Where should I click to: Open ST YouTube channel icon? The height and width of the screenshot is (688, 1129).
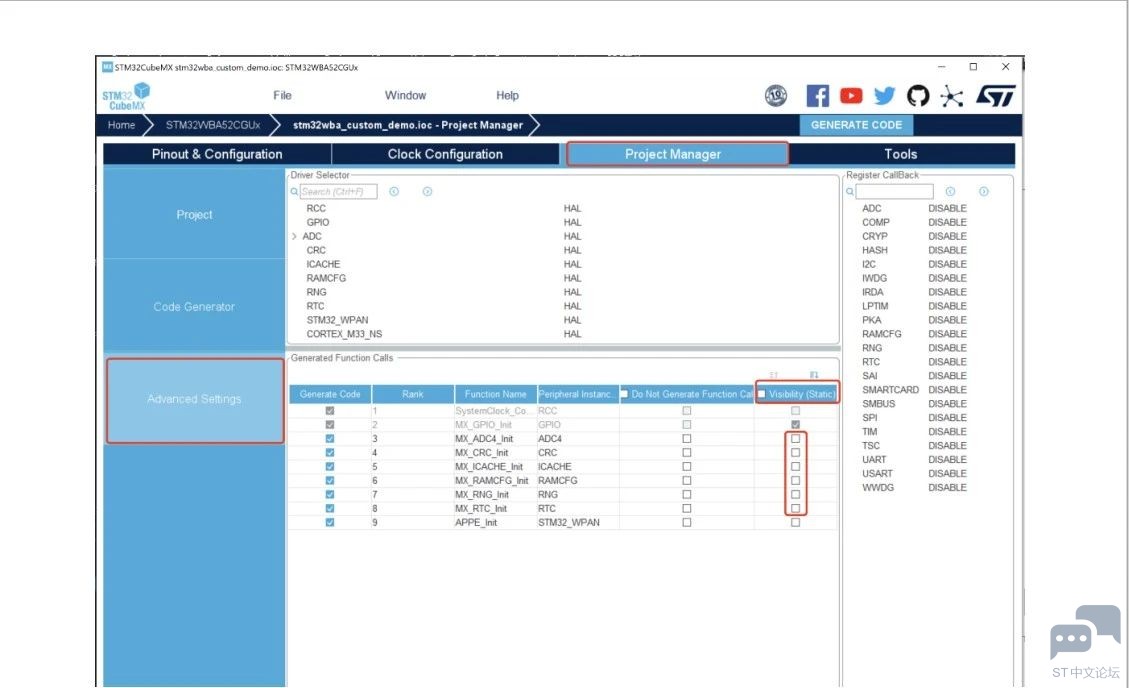[851, 96]
